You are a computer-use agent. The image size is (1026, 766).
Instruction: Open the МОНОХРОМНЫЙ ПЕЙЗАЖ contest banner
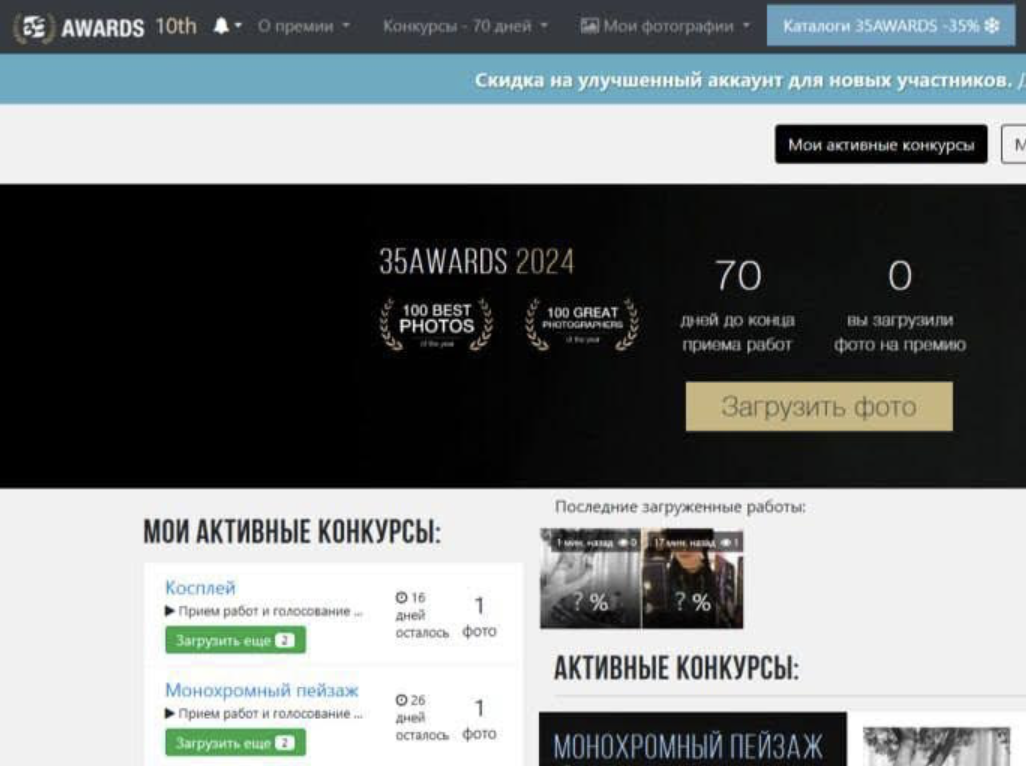[692, 739]
